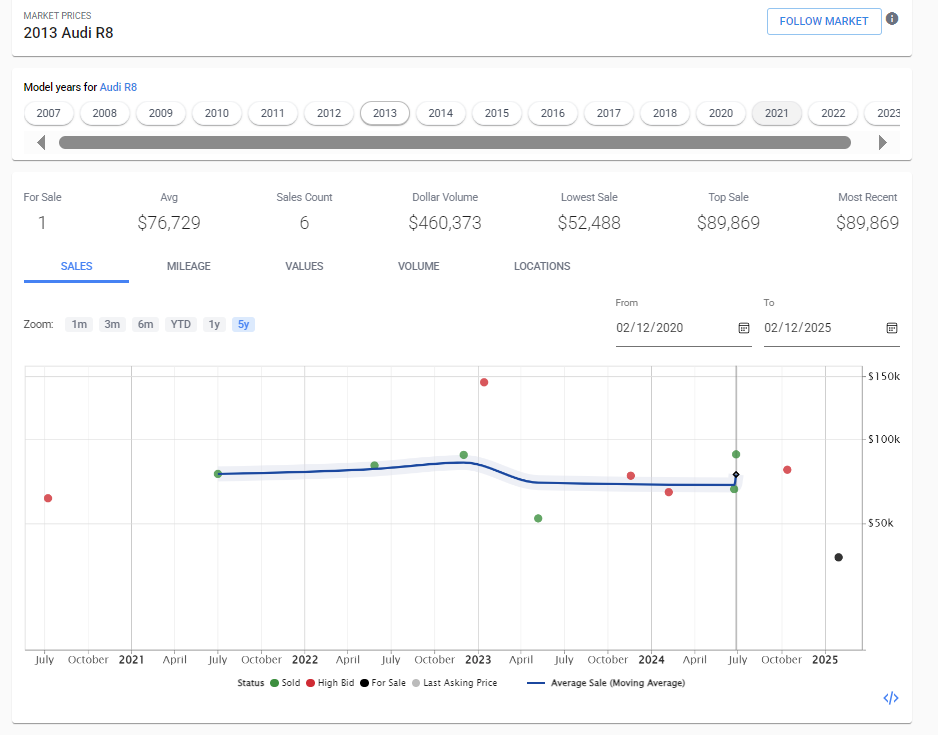Screen dimensions: 938x735
Task: Choose the 2021 model year chip
Action: (x=777, y=113)
